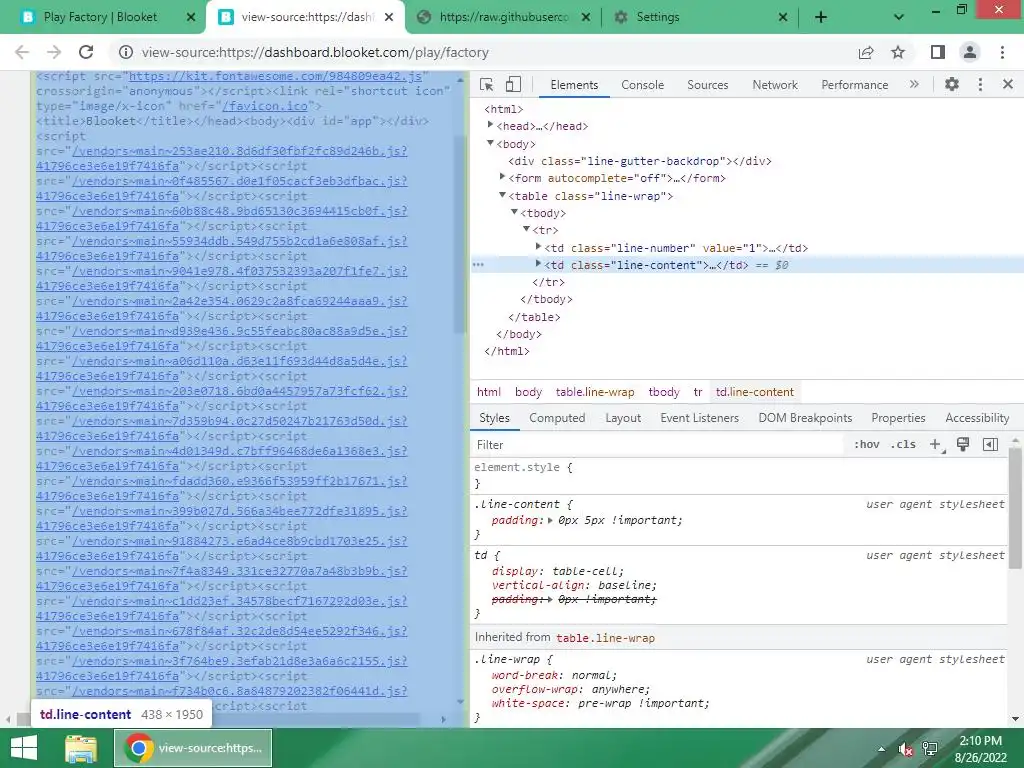This screenshot has height=768, width=1024.
Task: Select the Elements panel tab
Action: 574,85
